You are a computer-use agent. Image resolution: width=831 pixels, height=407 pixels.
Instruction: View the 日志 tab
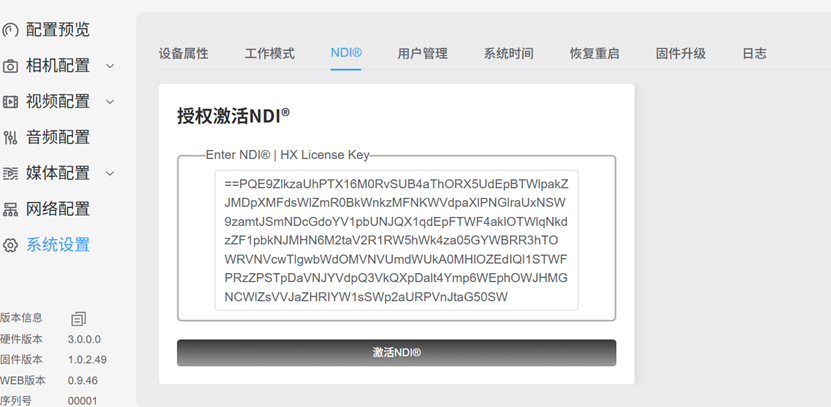pyautogui.click(x=754, y=53)
